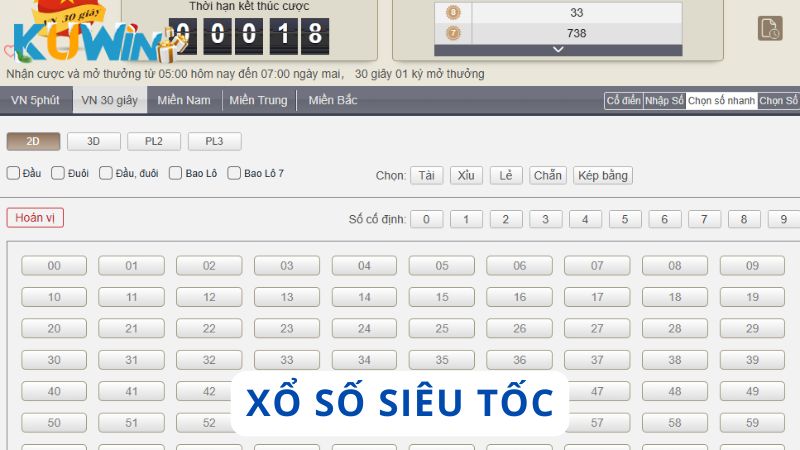Pick number 27 in the grid

pyautogui.click(x=597, y=328)
